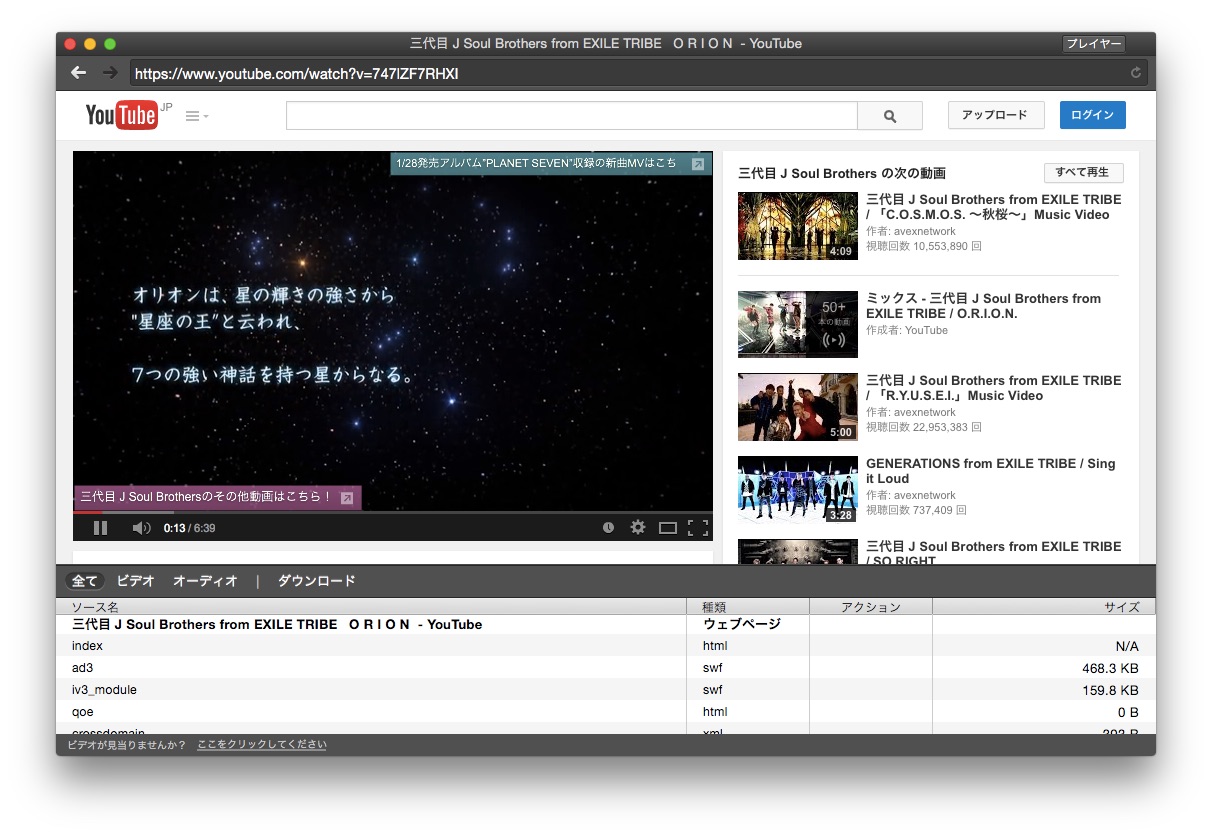This screenshot has width=1212, height=836.
Task: Pause the video playback
Action: [x=100, y=528]
